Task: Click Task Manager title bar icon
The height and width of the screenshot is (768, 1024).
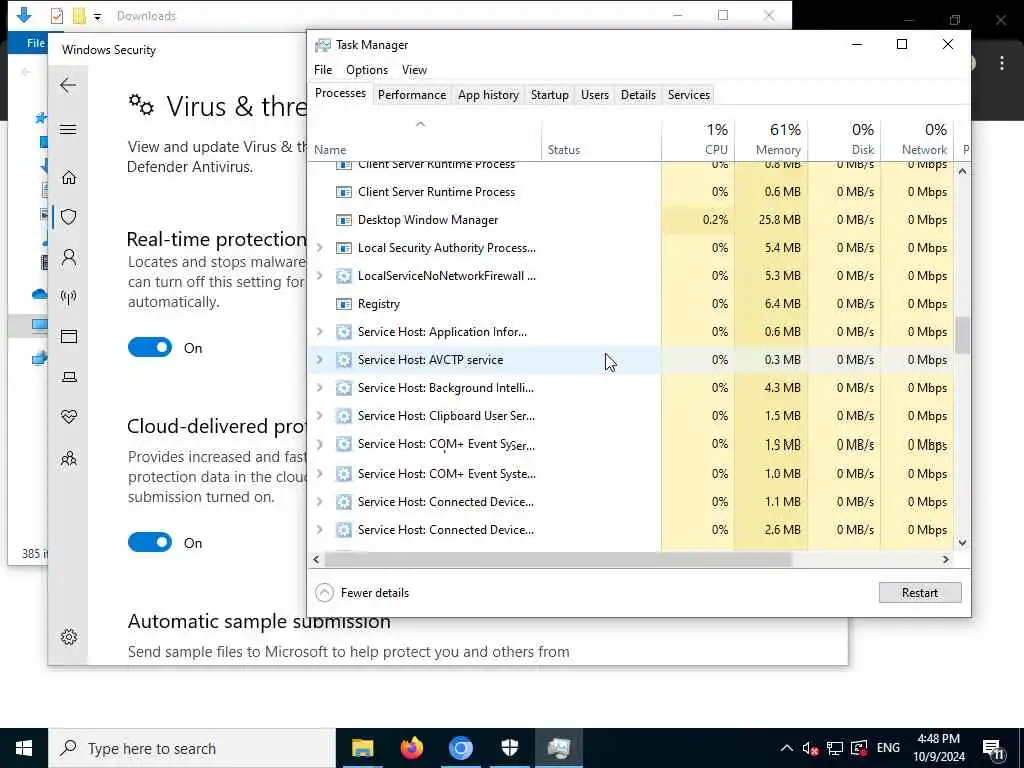Action: 323,44
